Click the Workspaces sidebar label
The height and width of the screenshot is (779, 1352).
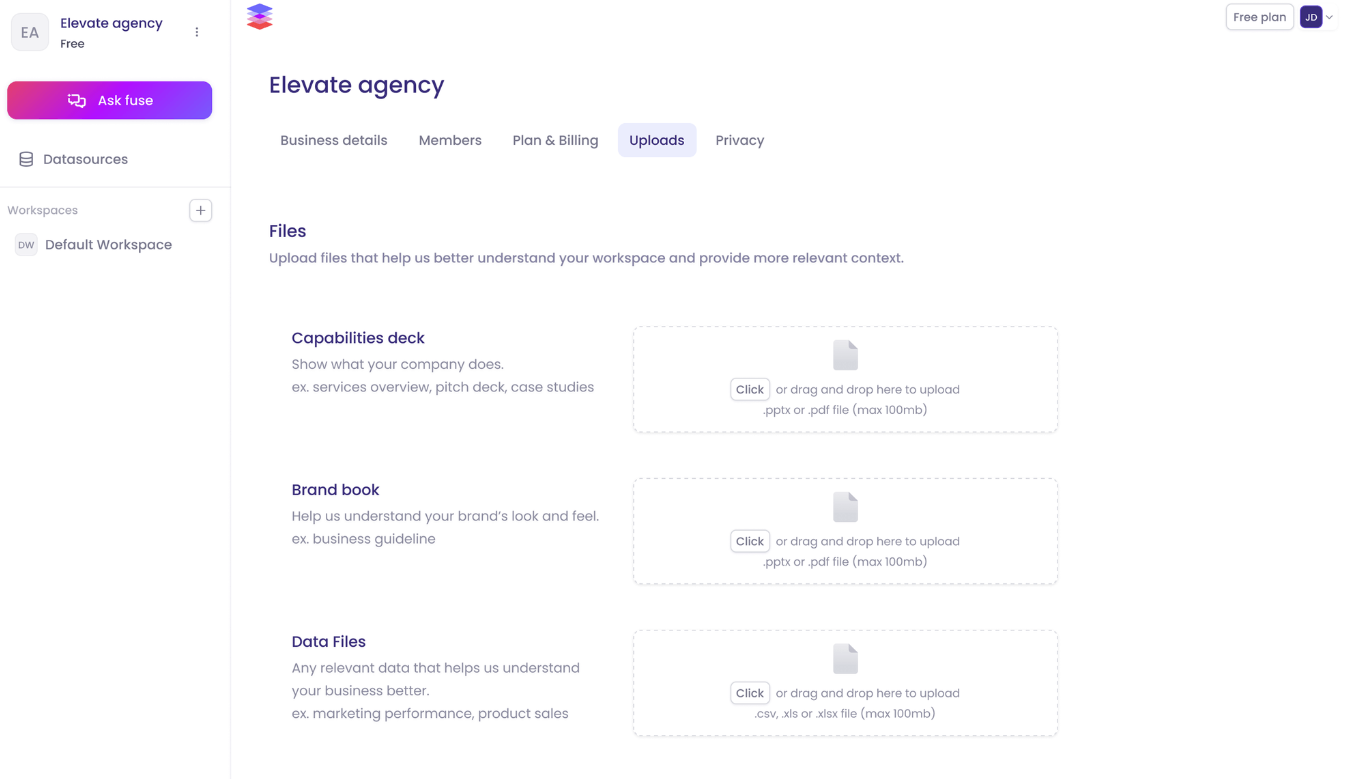(x=42, y=210)
